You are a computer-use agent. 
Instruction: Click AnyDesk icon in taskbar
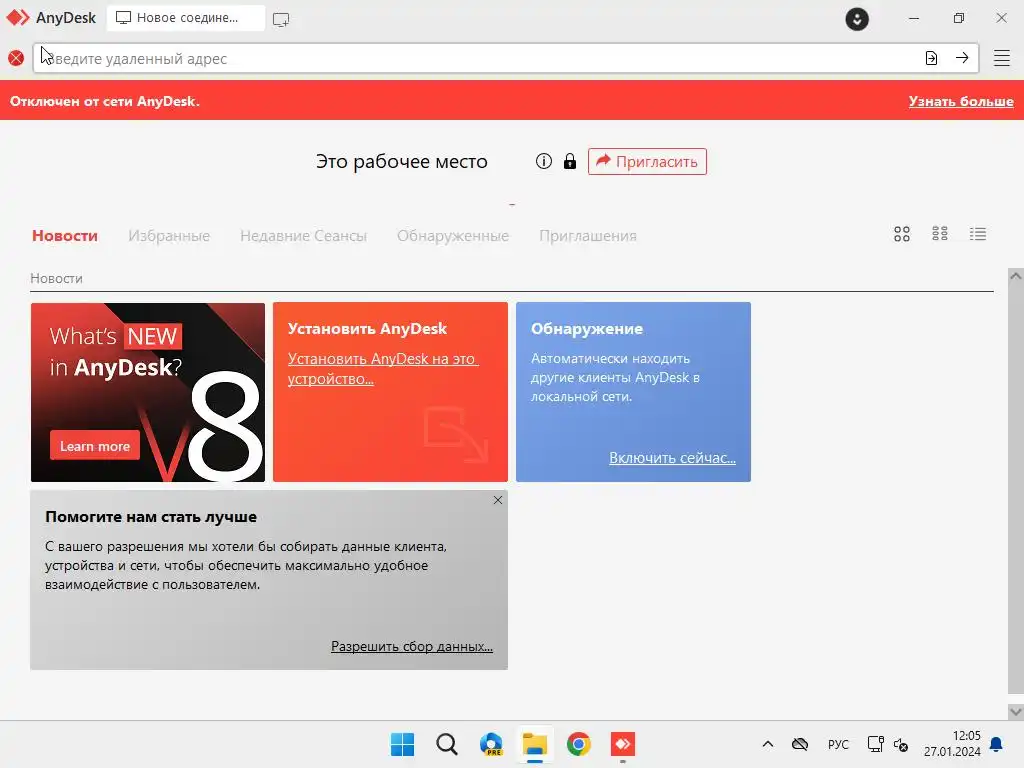pos(623,744)
